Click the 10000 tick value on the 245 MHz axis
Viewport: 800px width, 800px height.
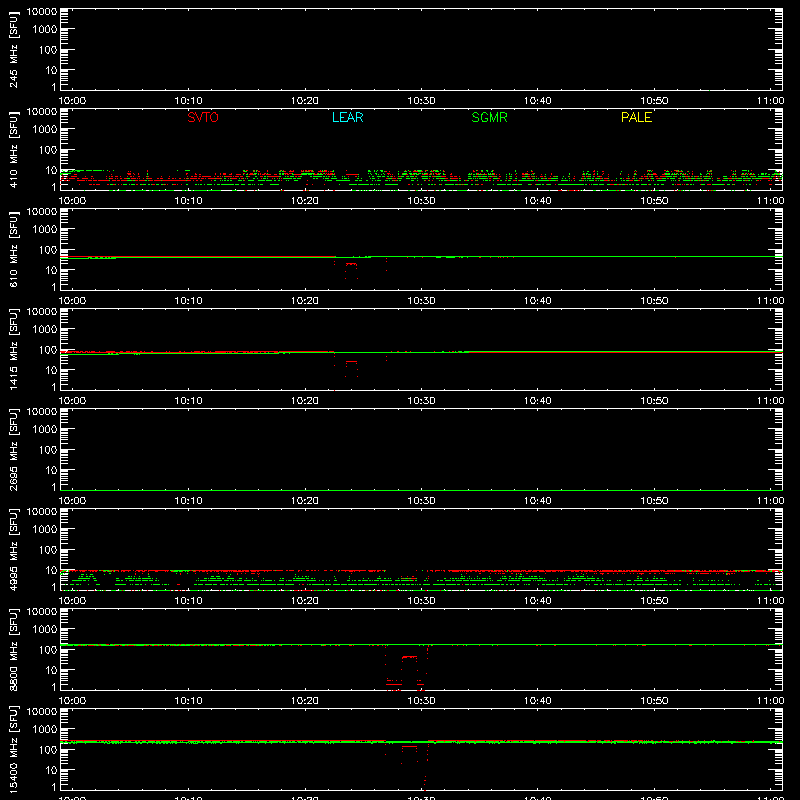(x=42, y=12)
